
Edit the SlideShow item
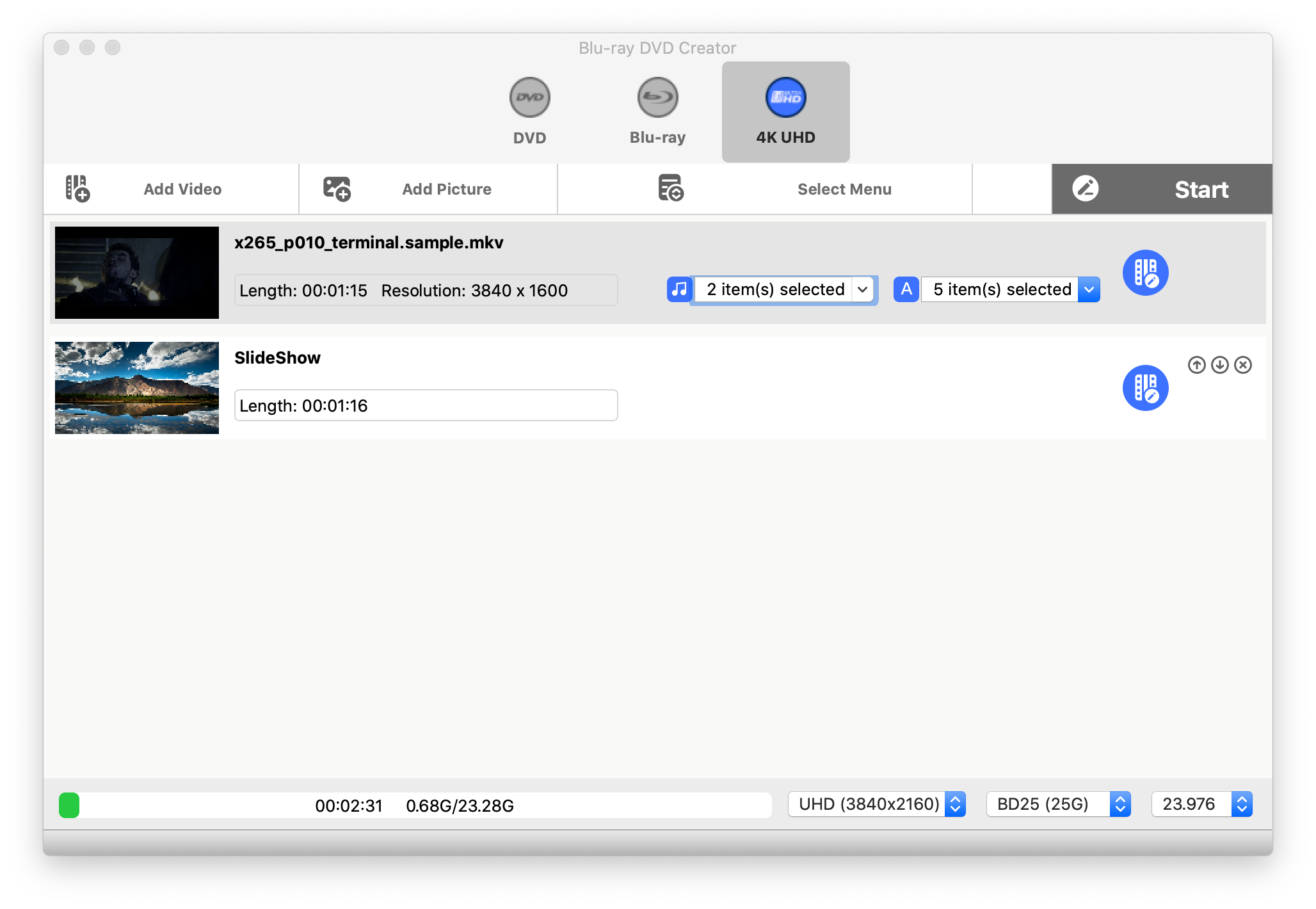[x=1145, y=388]
